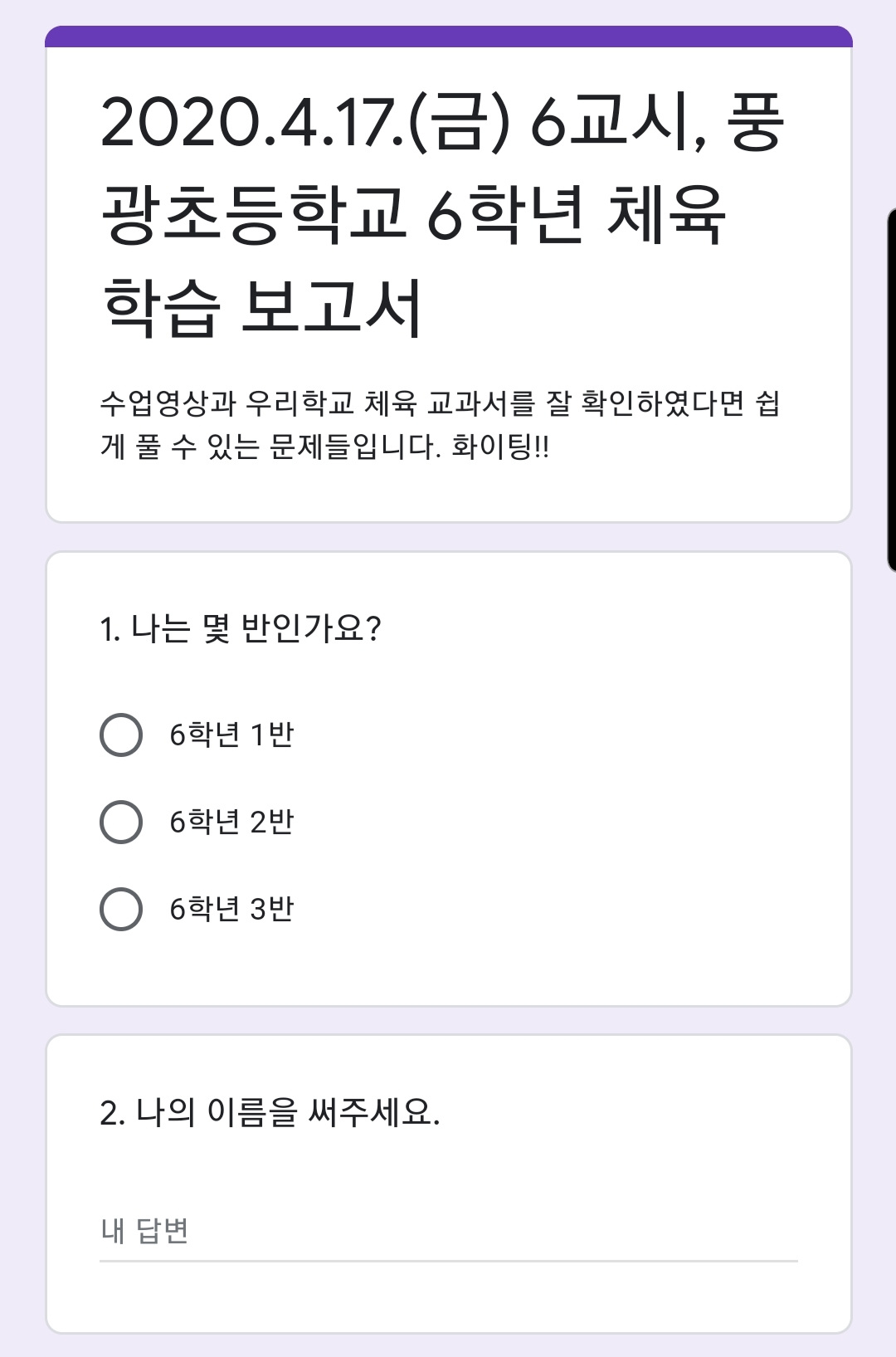This screenshot has height=1357, width=896.
Task: Click question text '2. 나의 이름을 써주세요.'
Action: (x=270, y=1112)
